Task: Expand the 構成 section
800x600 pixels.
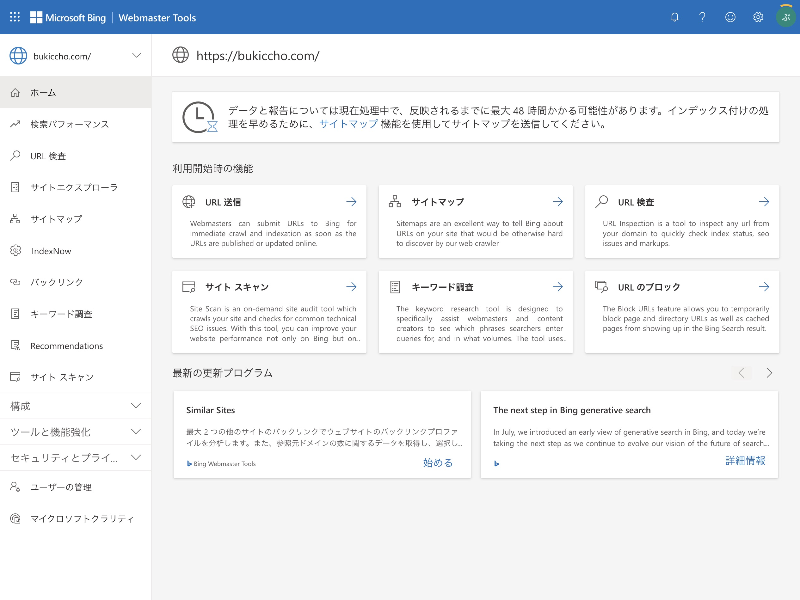Action: [76, 406]
